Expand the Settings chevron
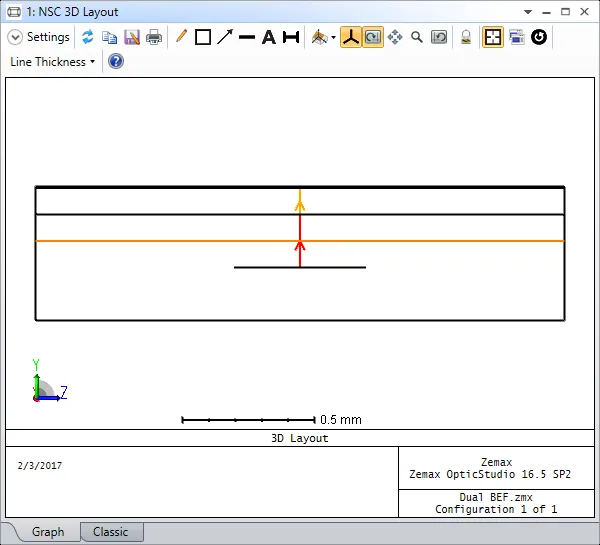The width and height of the screenshot is (600, 545). click(x=15, y=37)
